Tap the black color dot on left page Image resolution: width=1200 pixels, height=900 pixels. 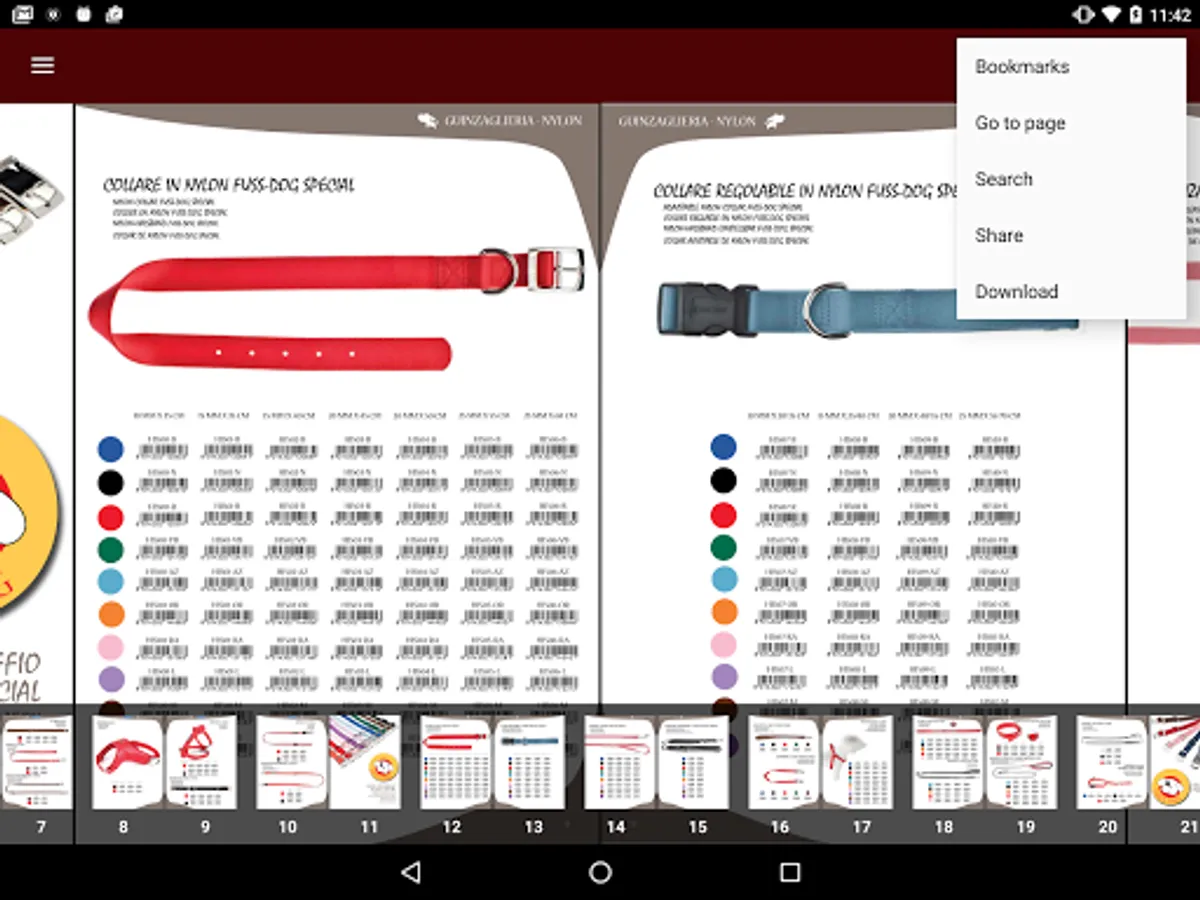(x=110, y=483)
